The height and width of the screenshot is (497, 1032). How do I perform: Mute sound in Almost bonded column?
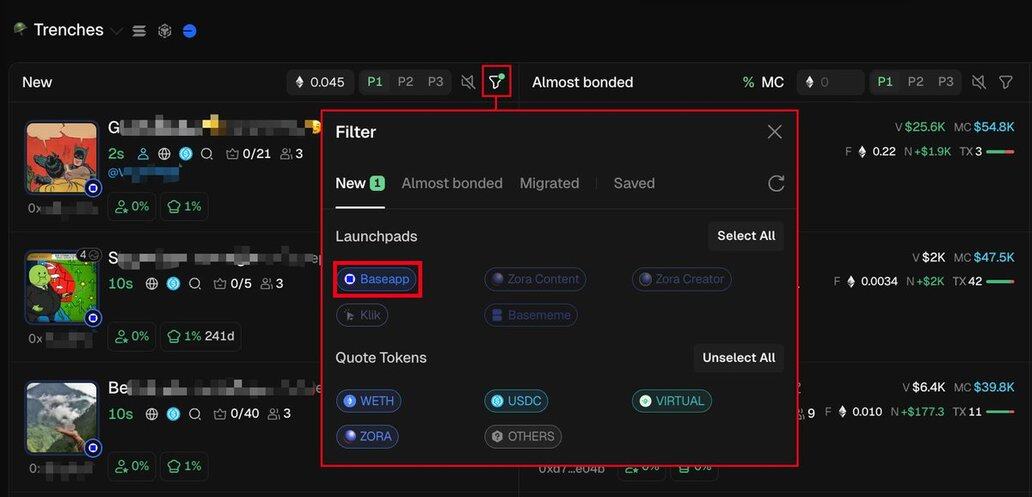[x=979, y=82]
